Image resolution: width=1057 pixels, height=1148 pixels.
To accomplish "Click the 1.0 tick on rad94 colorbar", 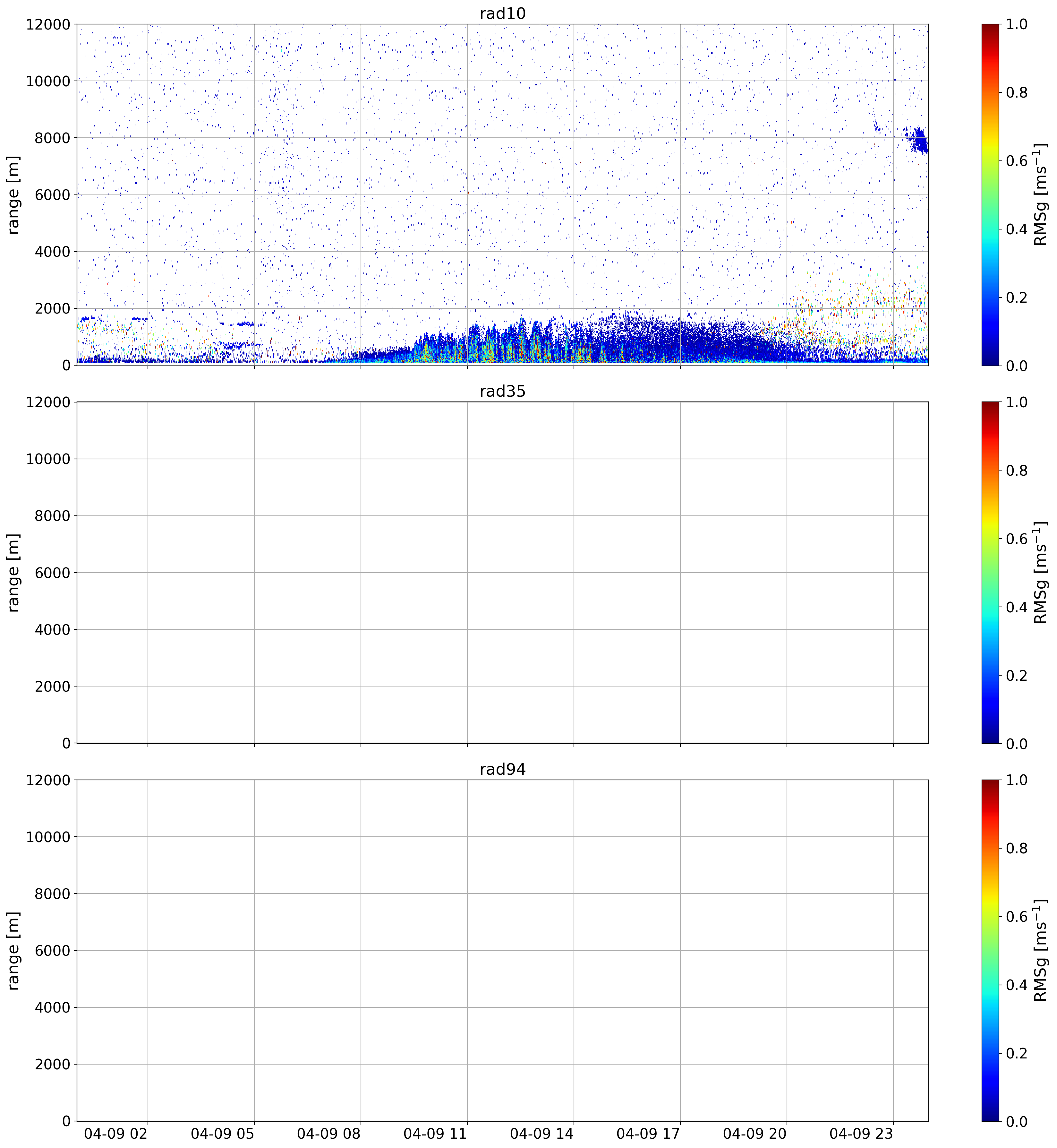I will (1016, 780).
